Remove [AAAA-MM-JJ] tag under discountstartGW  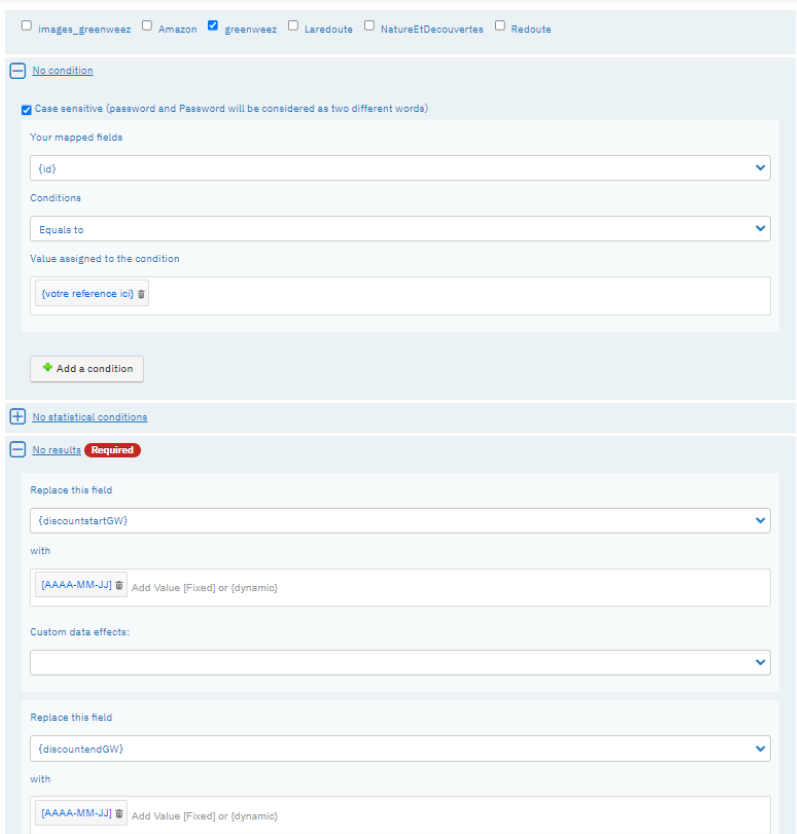tap(119, 585)
